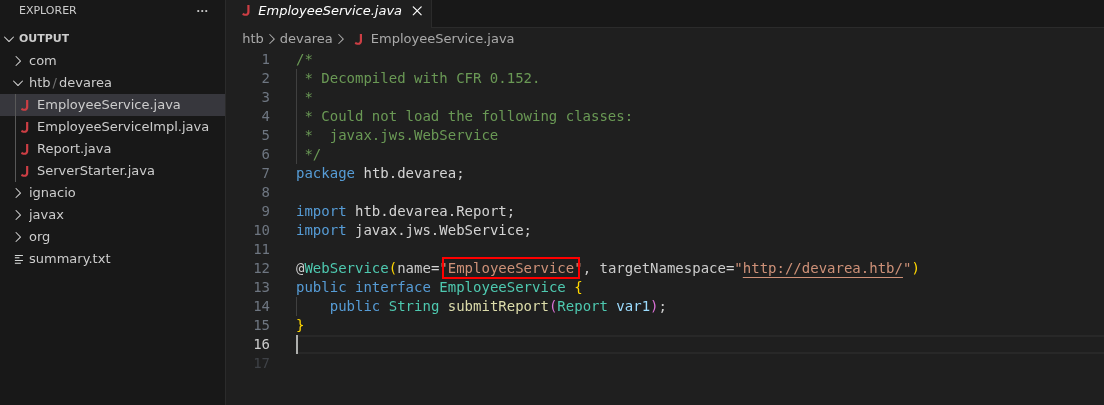Click htb breadcrumb segment

(x=253, y=39)
